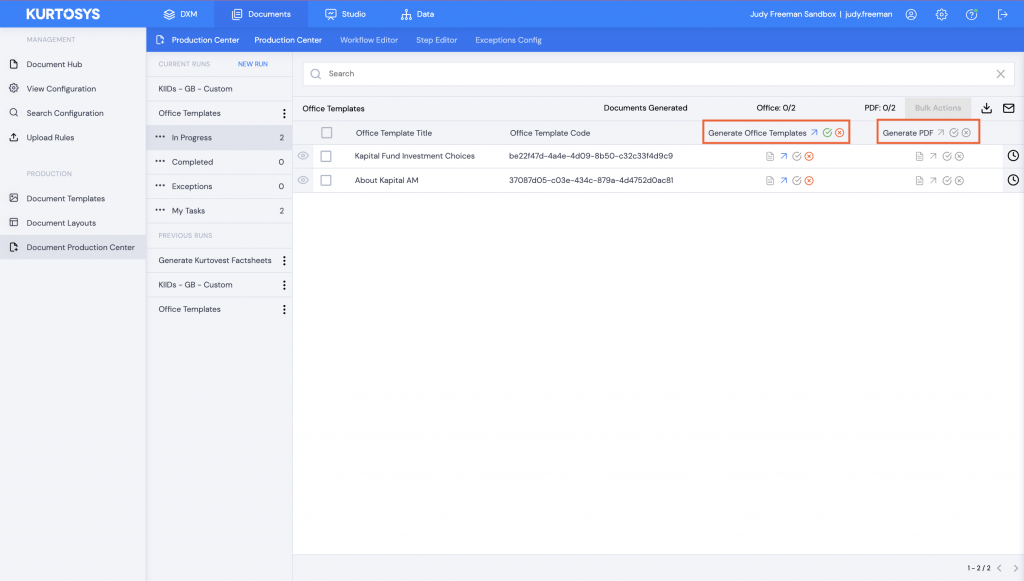Click the arrow icon in Generate PDF header
This screenshot has height=581, width=1024.
point(941,133)
